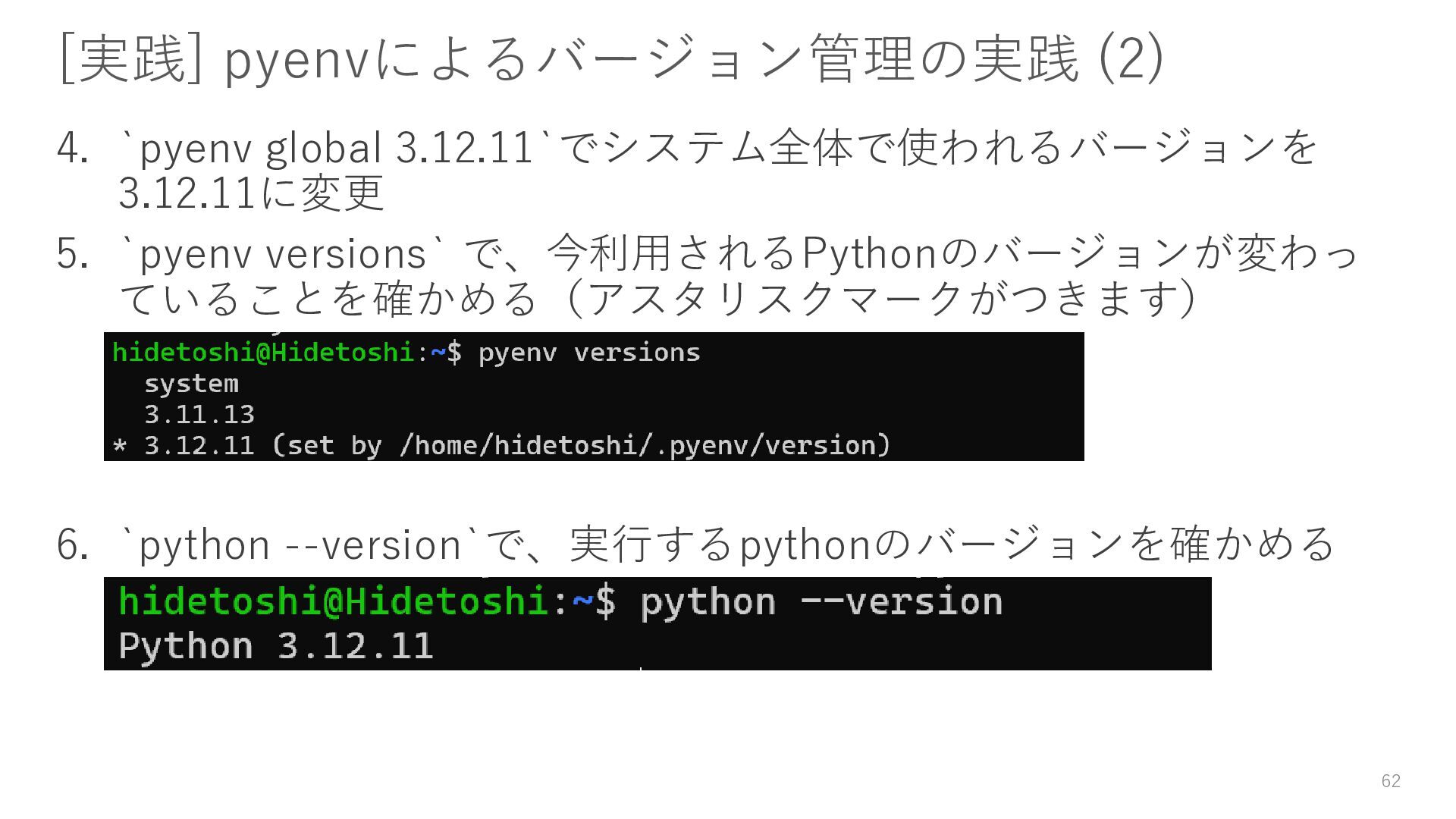Click the 'pyenv versions' command in the first terminal
This screenshot has width=1456, height=819.
[588, 353]
